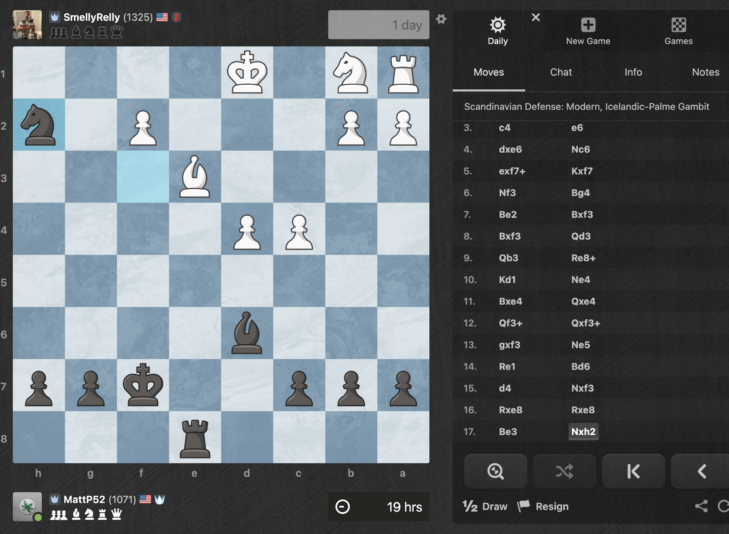Click the black knight on h2
Screen dimensions: 729x534
(39, 125)
